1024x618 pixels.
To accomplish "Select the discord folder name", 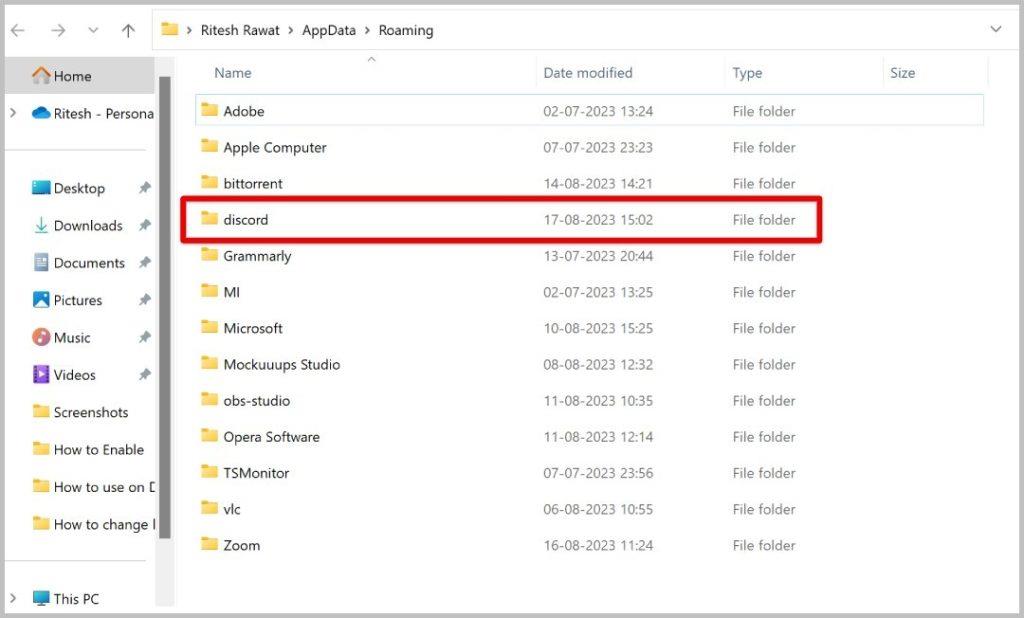I will (x=246, y=220).
